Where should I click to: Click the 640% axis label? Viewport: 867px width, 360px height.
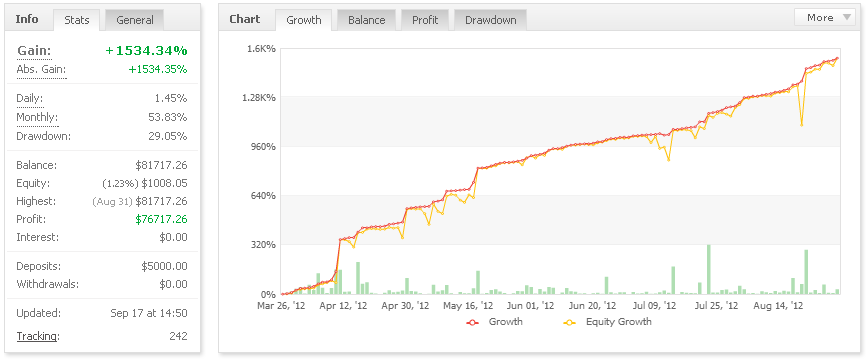pos(263,196)
